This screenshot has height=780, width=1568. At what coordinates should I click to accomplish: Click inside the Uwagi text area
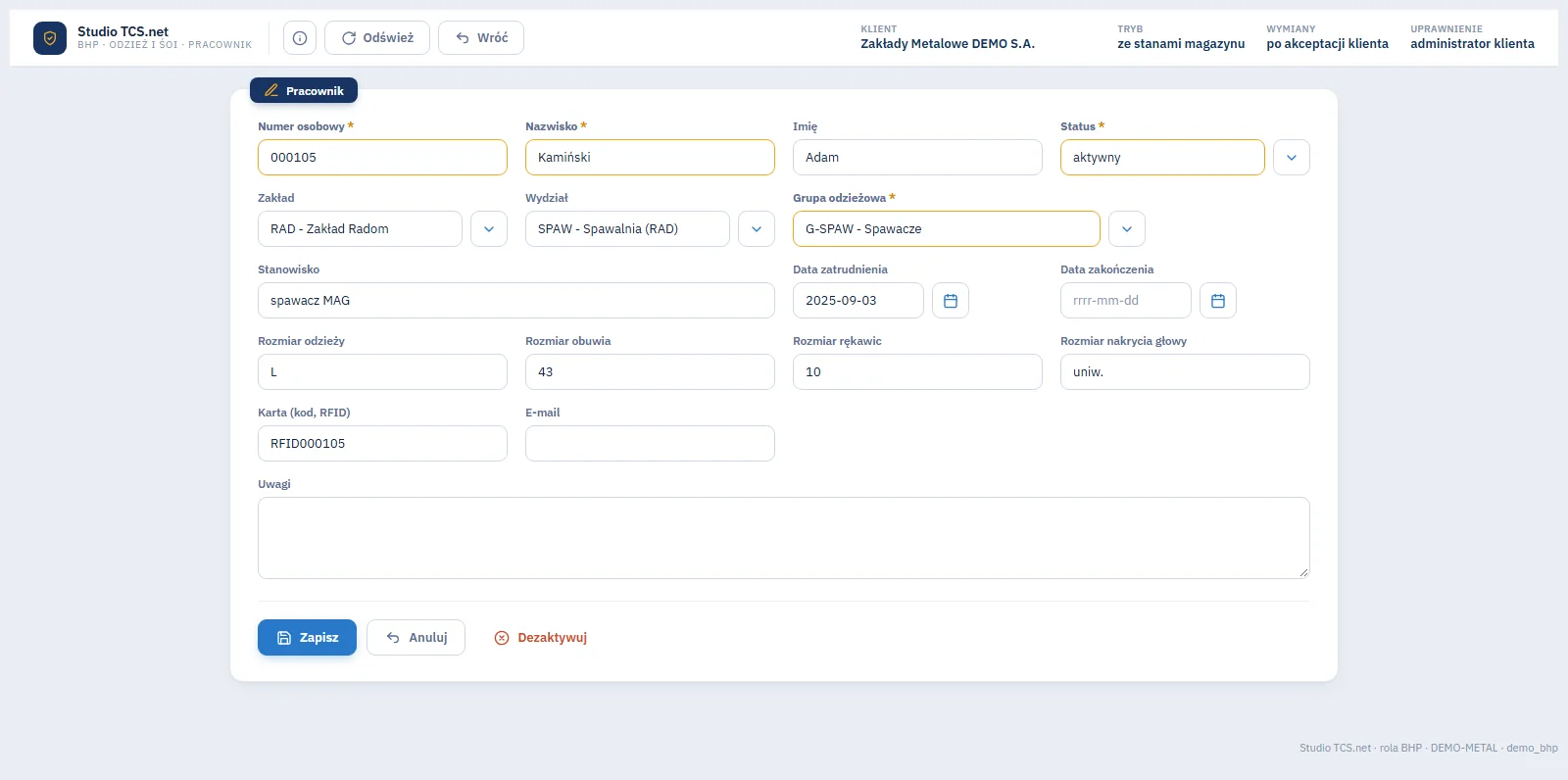(x=784, y=538)
